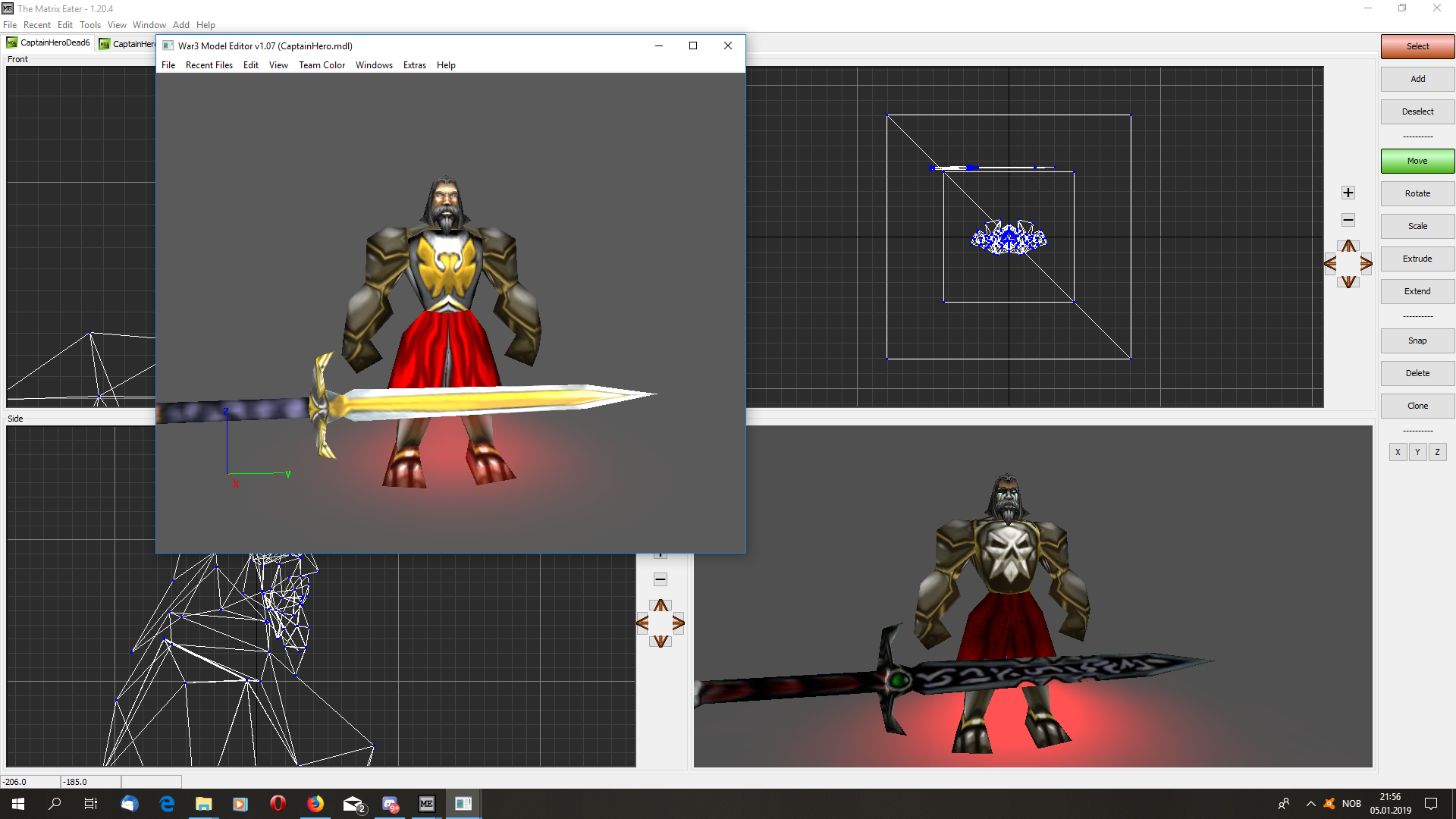Activate the Scale tool button
This screenshot has height=819, width=1456.
[1417, 226]
